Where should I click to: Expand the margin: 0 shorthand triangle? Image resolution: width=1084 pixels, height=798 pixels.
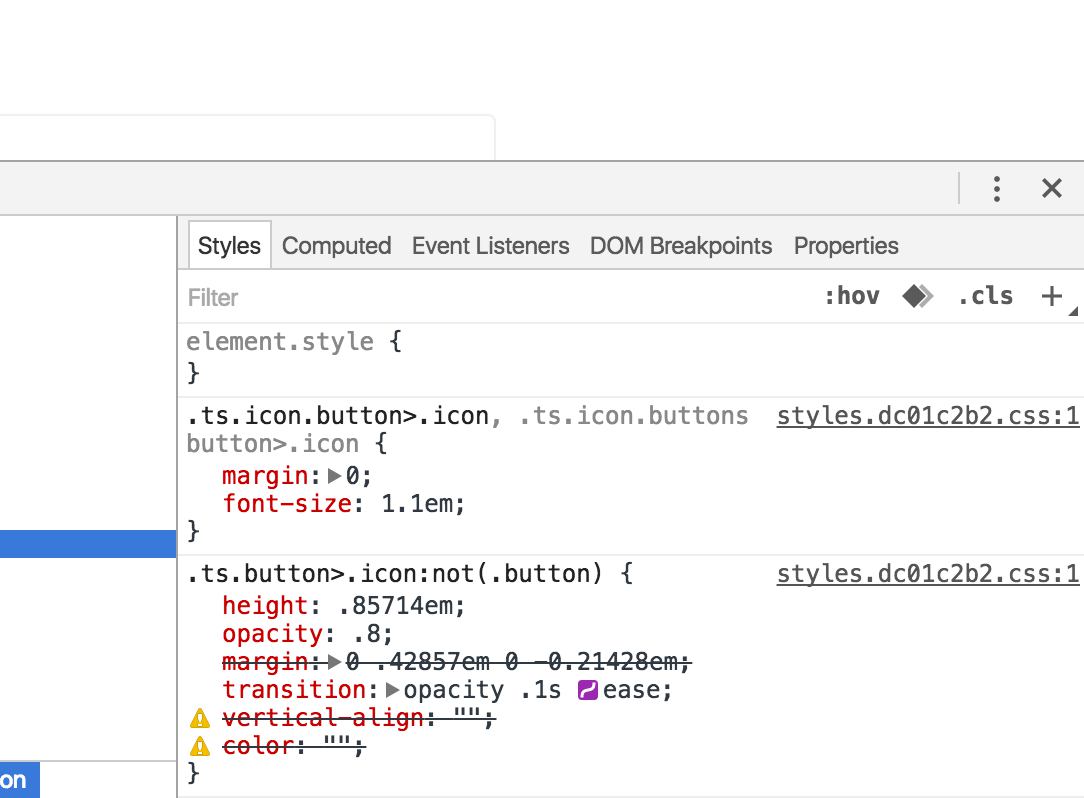click(x=335, y=476)
